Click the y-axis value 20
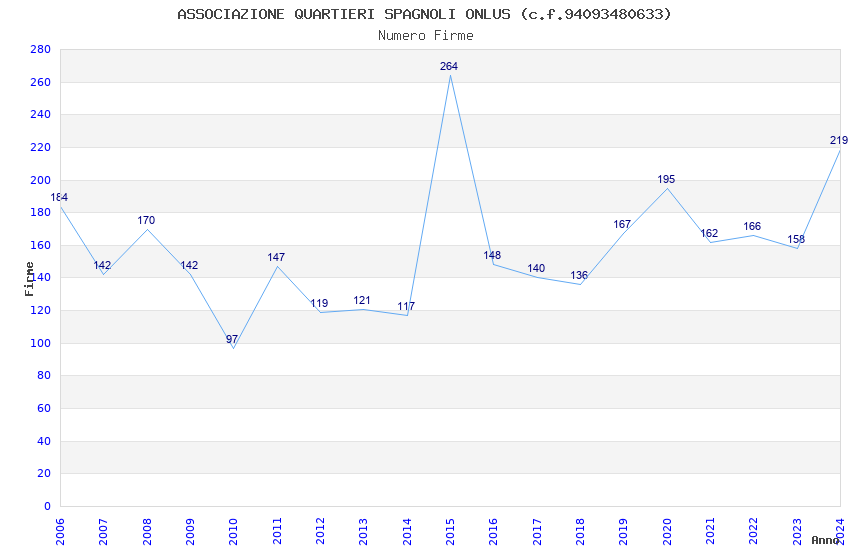Viewport: 850px width, 550px height. click(x=44, y=474)
